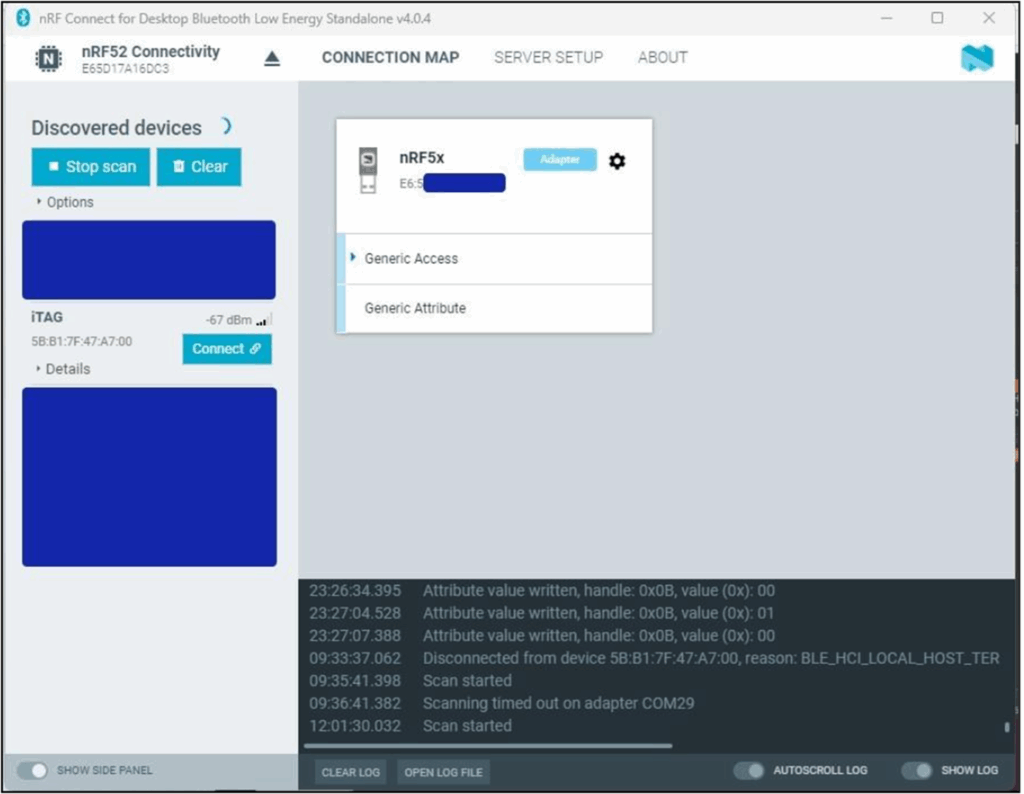Open the adapter settings gear icon
1024x794 pixels.
pos(617,161)
